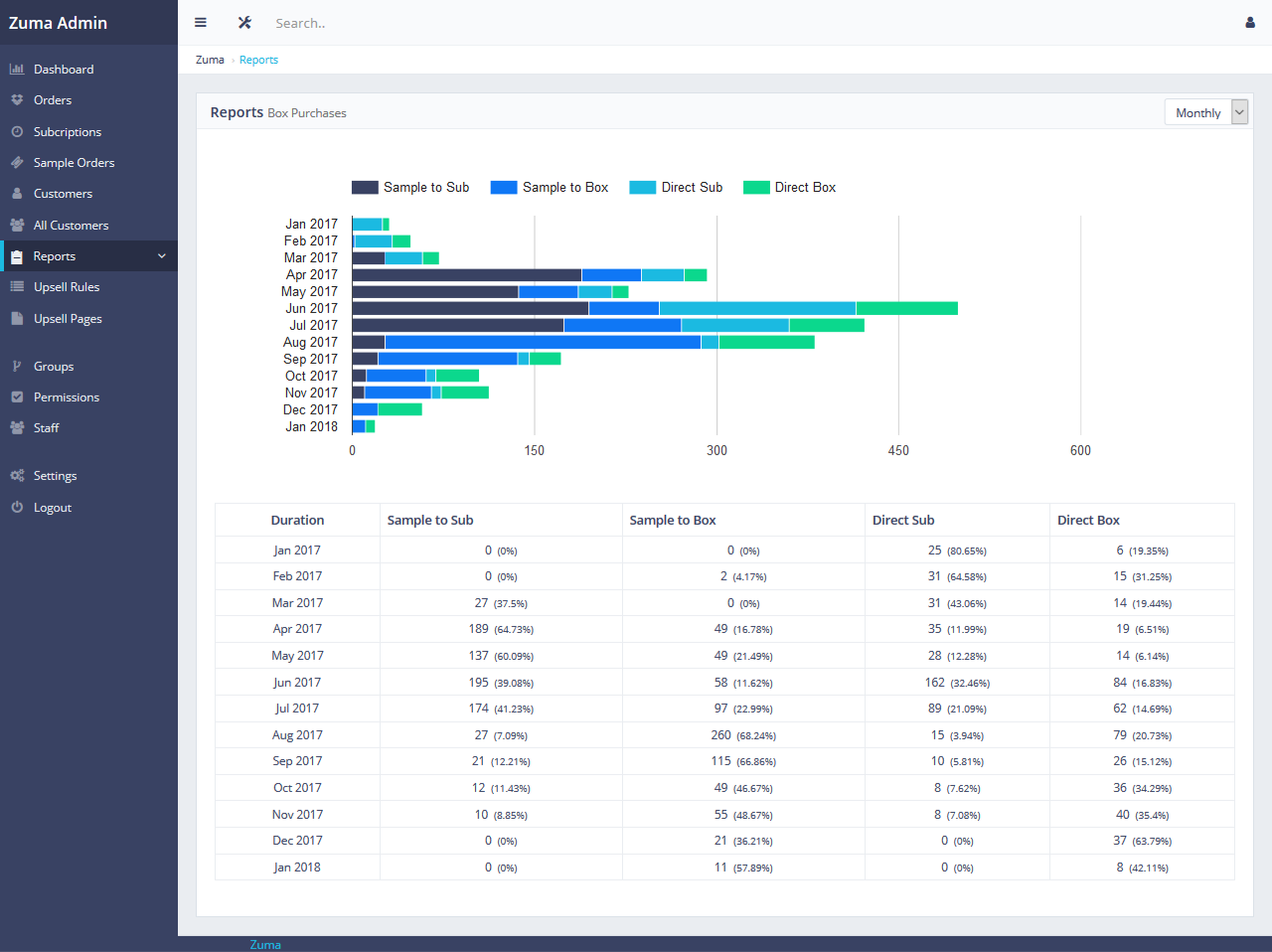Expand the Reports menu chevron
The height and width of the screenshot is (952, 1272).
(x=162, y=256)
